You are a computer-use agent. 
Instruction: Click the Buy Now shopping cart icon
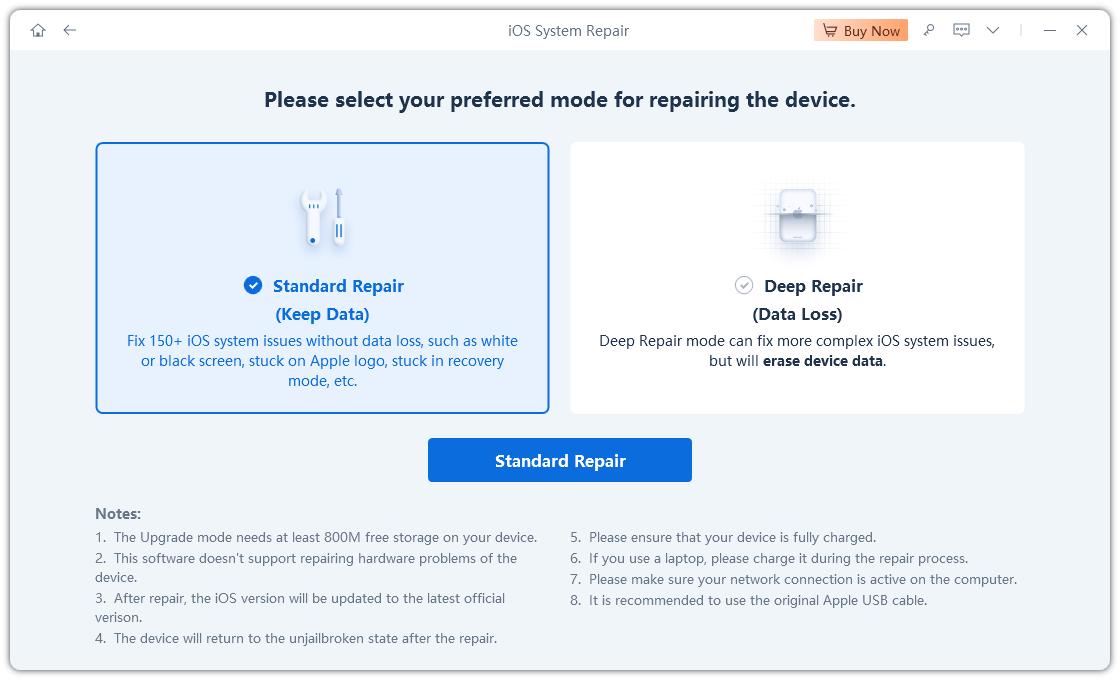pos(830,31)
